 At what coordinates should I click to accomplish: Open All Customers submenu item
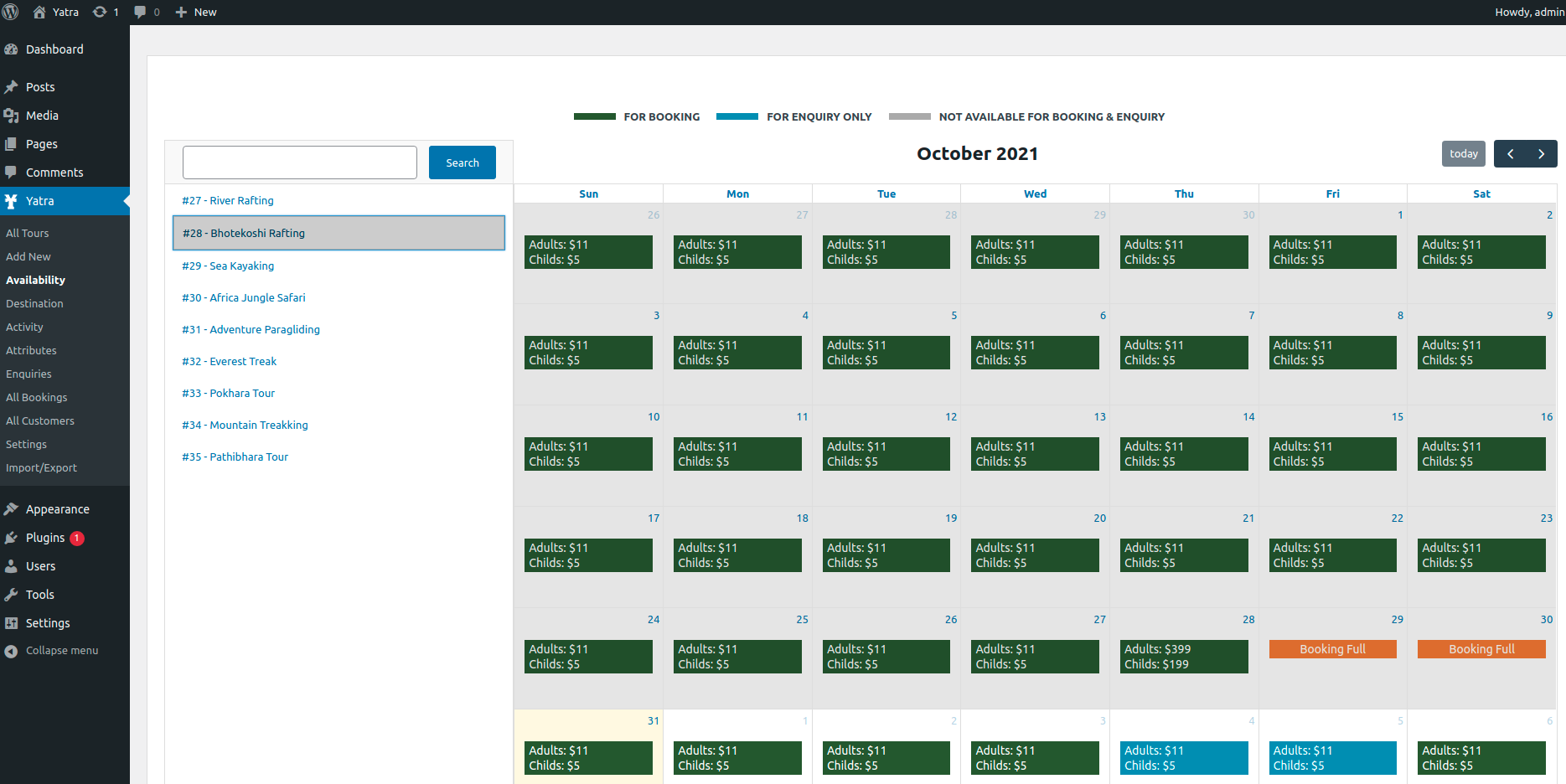(40, 421)
